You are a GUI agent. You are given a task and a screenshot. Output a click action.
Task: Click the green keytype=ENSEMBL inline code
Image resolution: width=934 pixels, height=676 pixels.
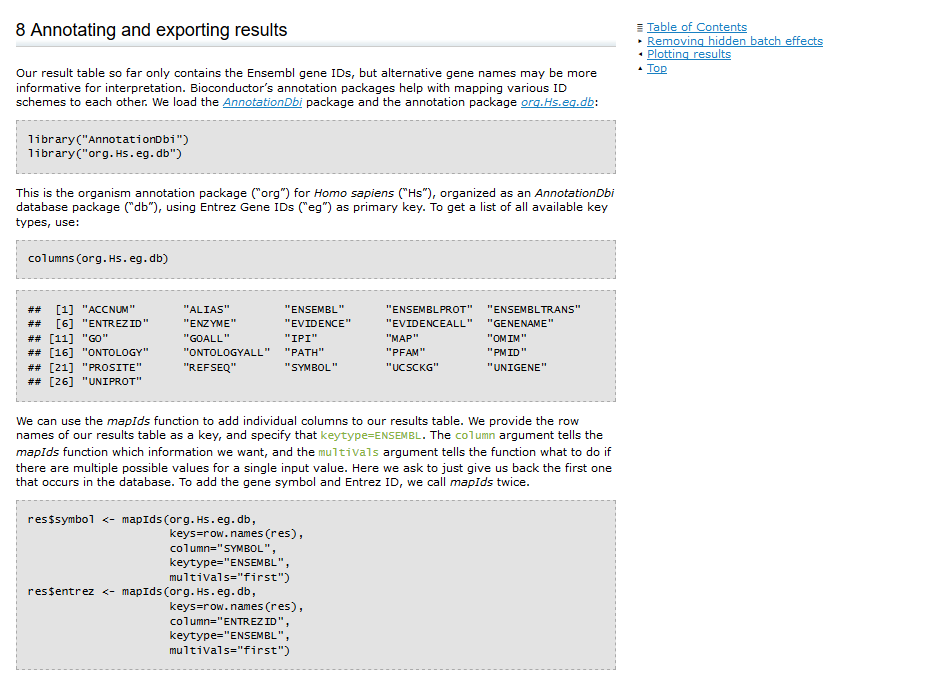click(371, 436)
